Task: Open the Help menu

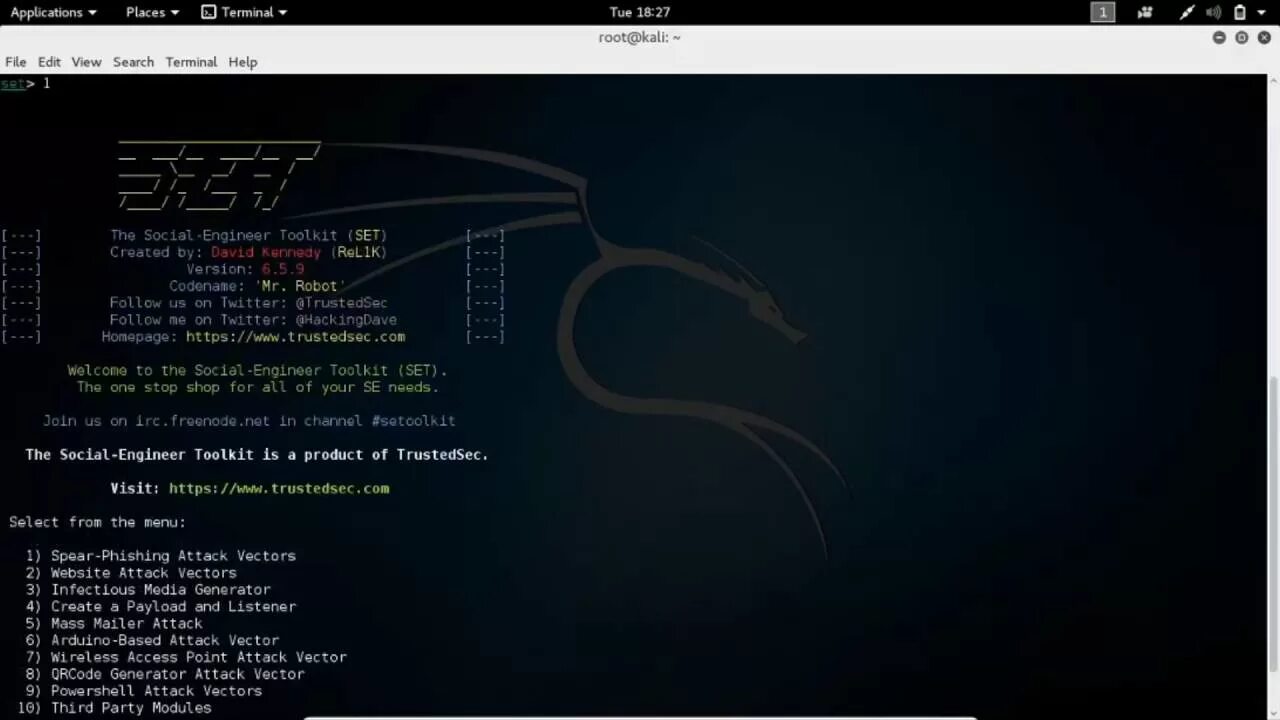Action: (x=243, y=62)
